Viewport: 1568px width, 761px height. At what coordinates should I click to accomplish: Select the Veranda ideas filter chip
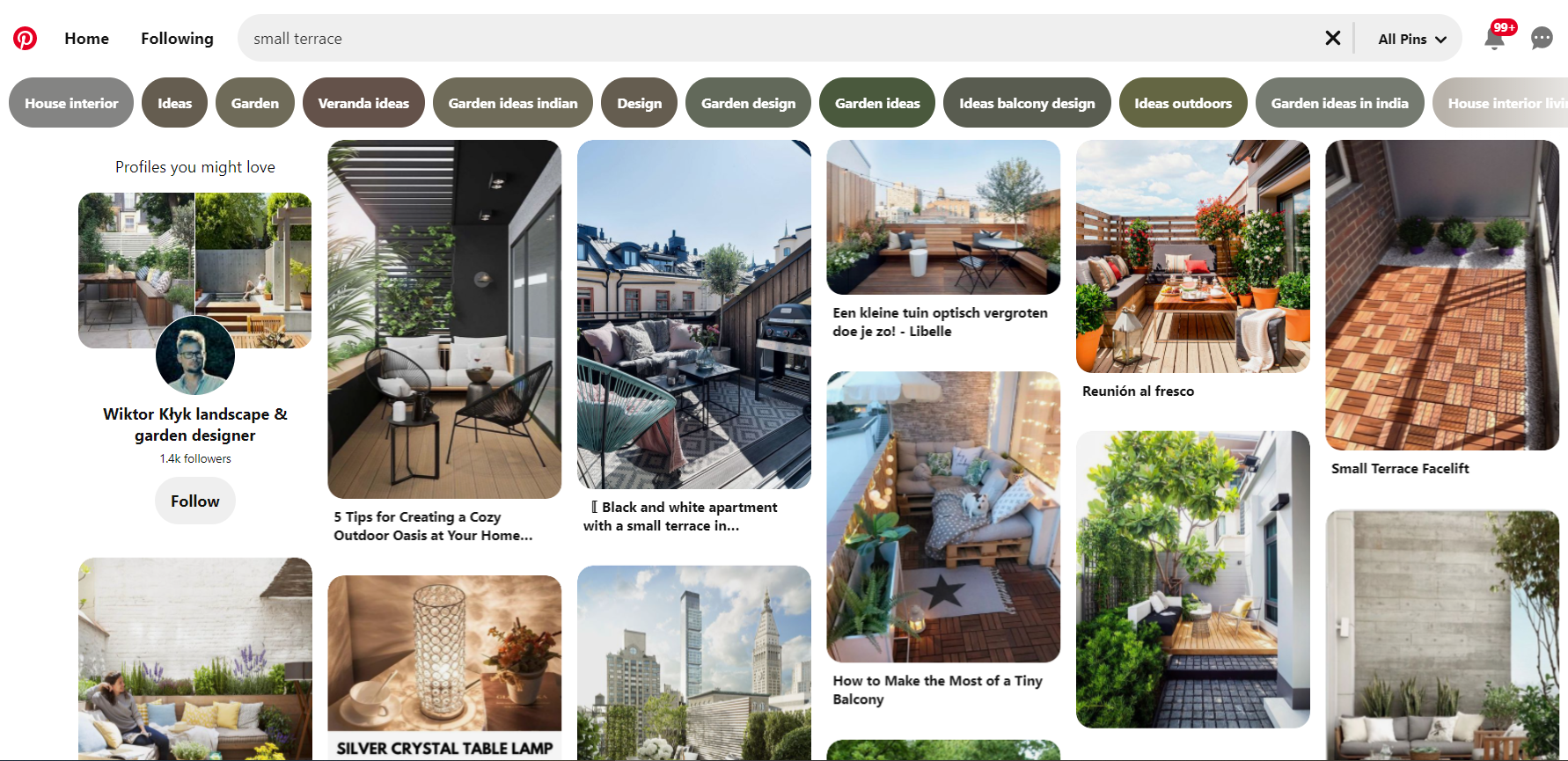363,103
